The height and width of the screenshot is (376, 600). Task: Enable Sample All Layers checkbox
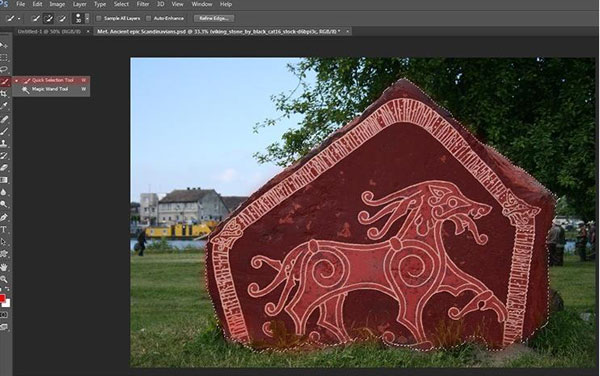(x=99, y=18)
